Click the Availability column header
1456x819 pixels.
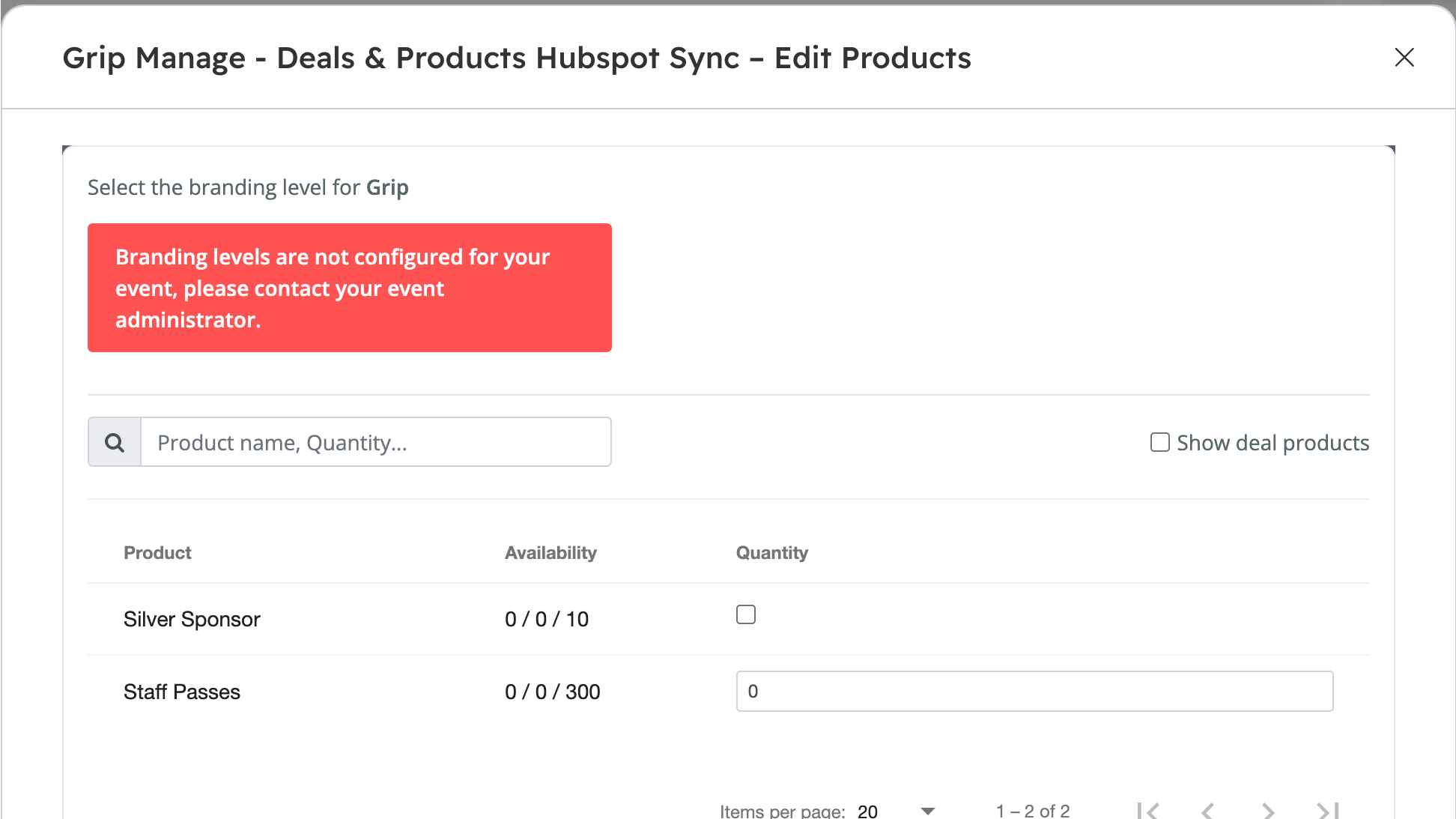tap(550, 553)
